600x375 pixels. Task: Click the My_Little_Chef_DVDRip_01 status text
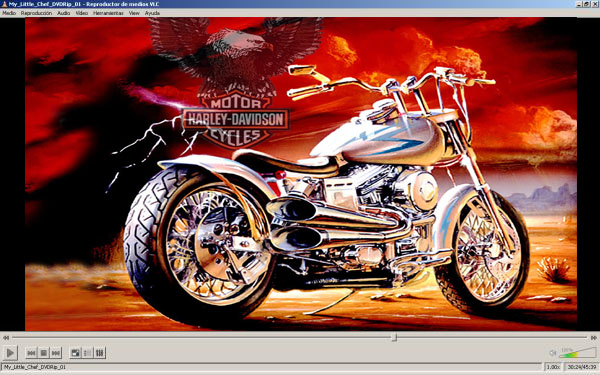[35, 367]
